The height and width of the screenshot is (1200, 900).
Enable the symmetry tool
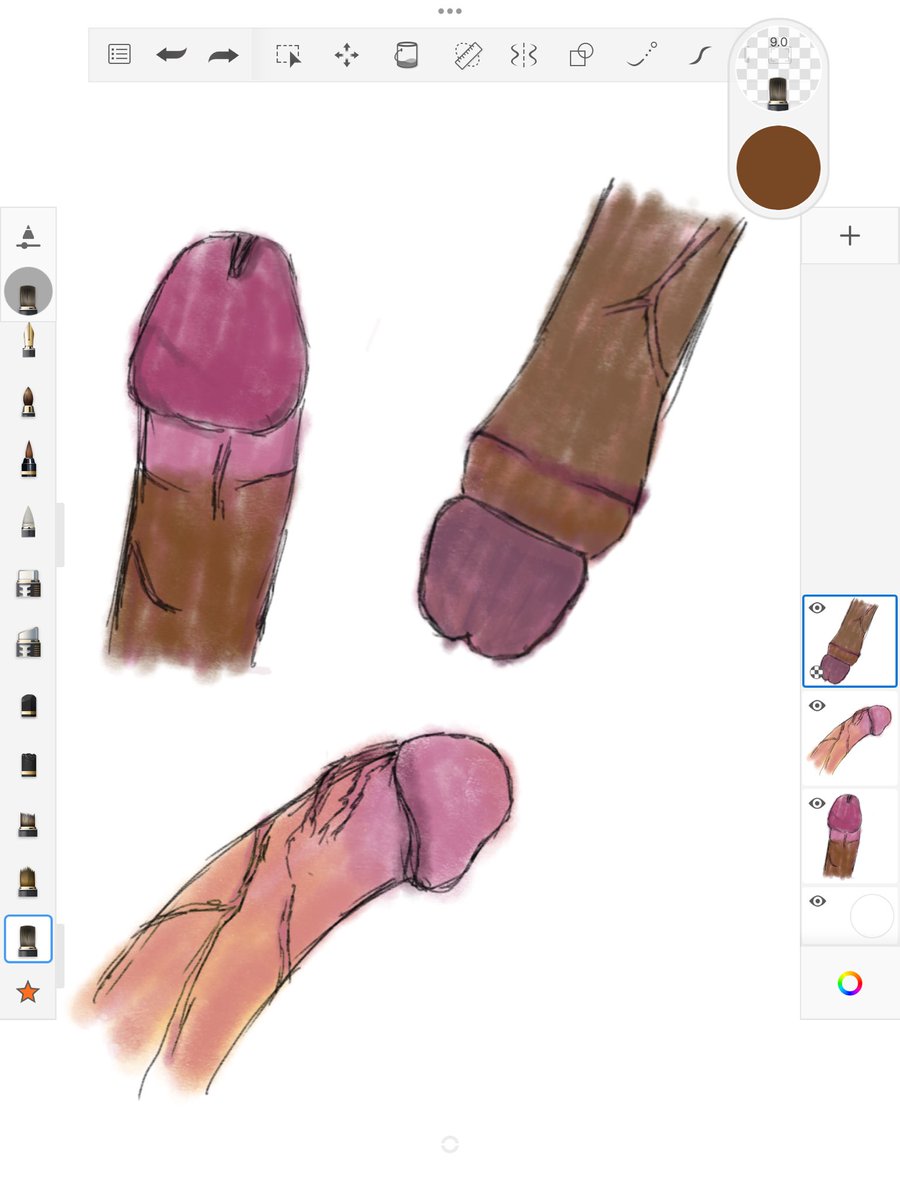524,55
